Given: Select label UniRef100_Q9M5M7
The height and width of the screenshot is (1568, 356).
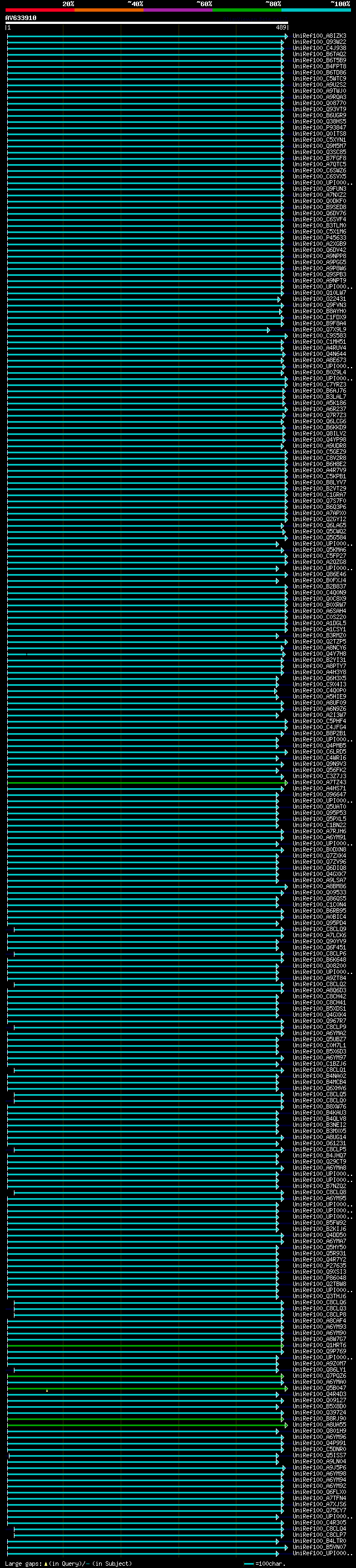Looking at the screenshot, I should click(319, 146).
